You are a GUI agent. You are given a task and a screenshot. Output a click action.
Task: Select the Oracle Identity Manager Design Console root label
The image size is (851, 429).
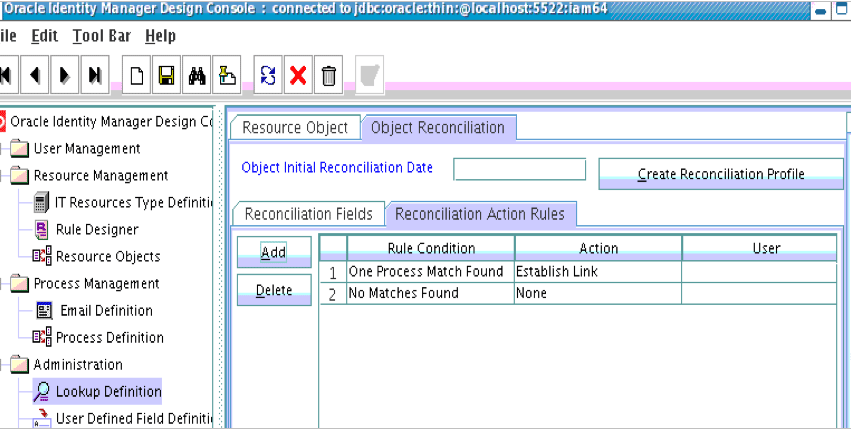(x=111, y=122)
